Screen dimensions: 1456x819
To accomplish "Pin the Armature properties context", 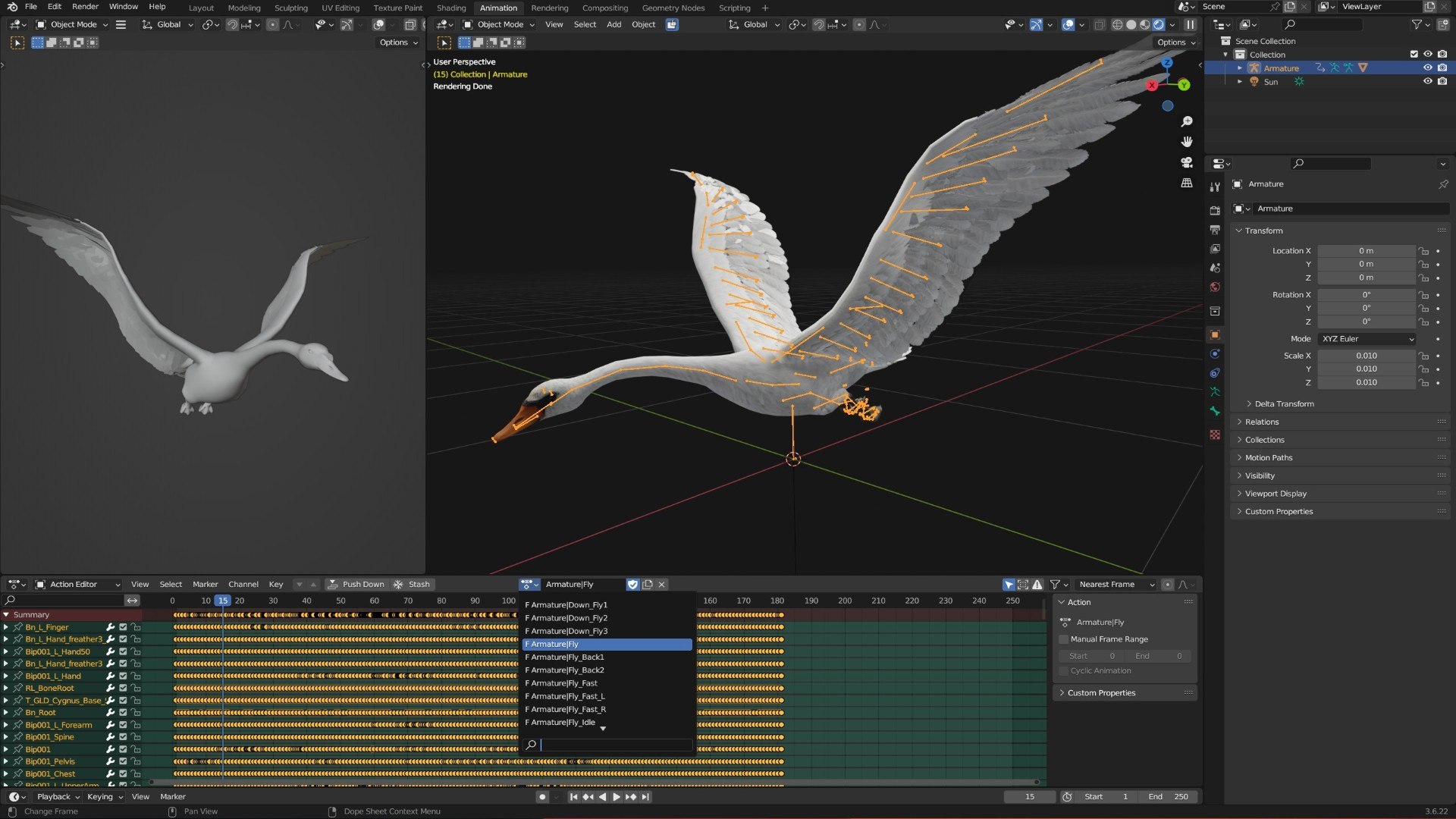I will (1442, 184).
